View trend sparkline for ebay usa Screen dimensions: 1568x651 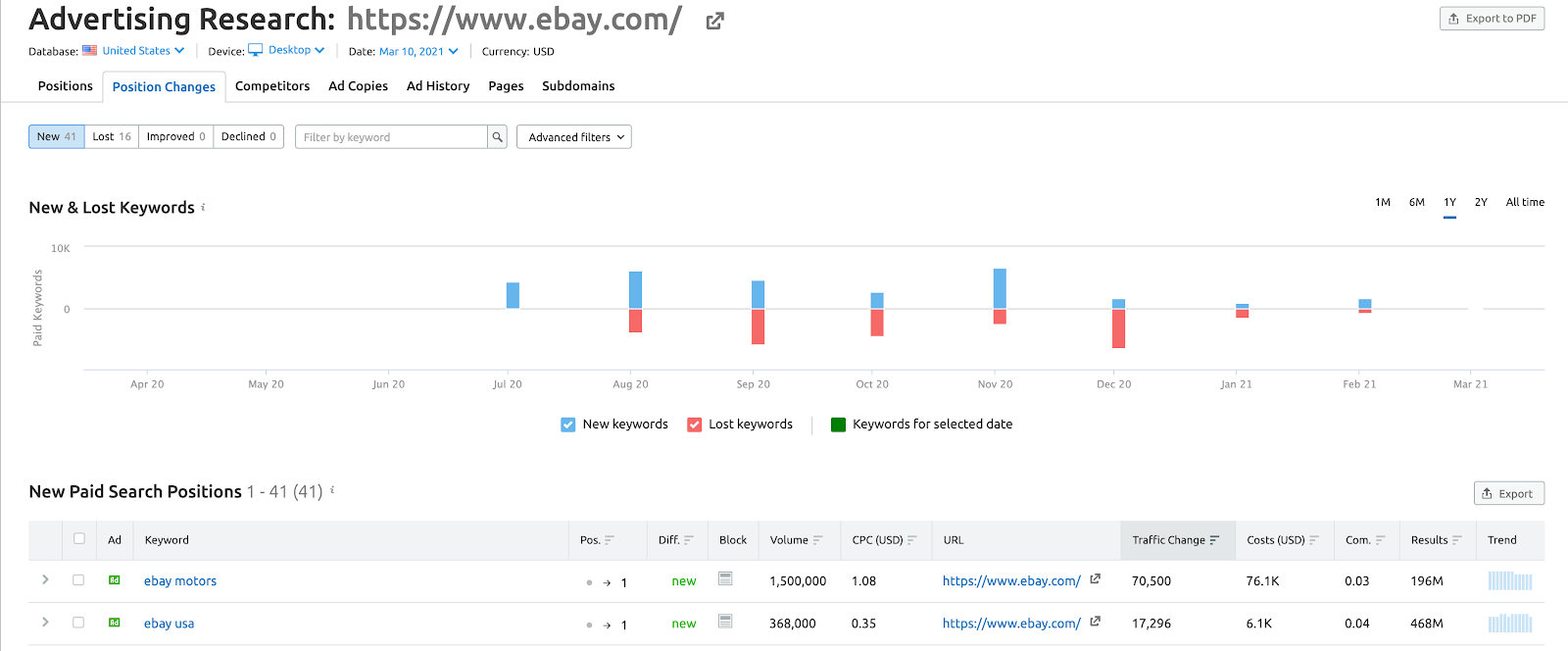pos(1510,623)
